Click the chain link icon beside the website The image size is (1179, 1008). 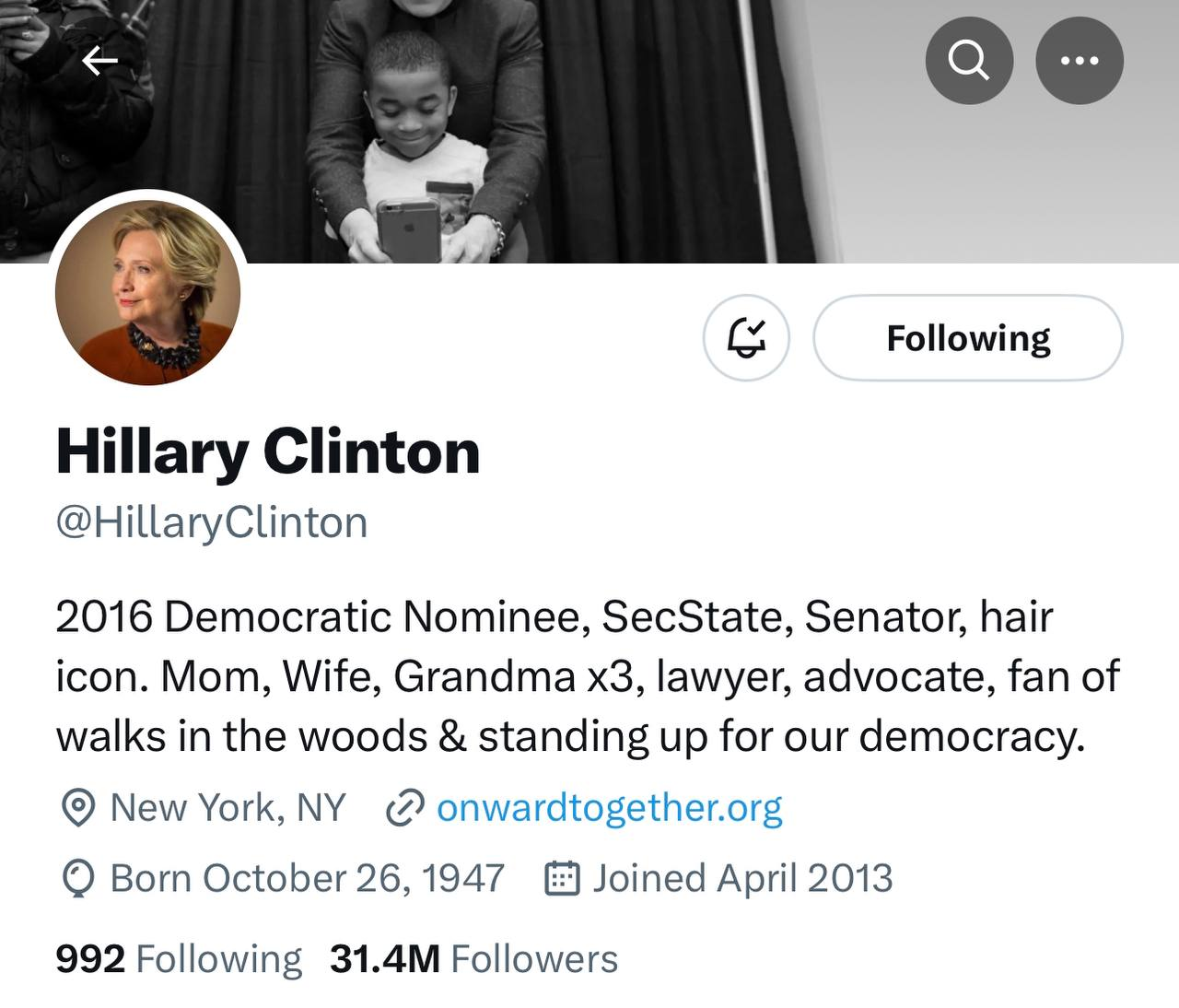click(x=403, y=808)
